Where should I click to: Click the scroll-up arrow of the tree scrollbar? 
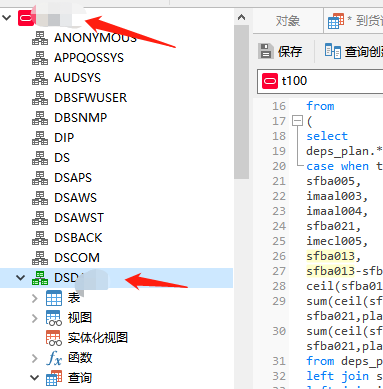point(241,17)
